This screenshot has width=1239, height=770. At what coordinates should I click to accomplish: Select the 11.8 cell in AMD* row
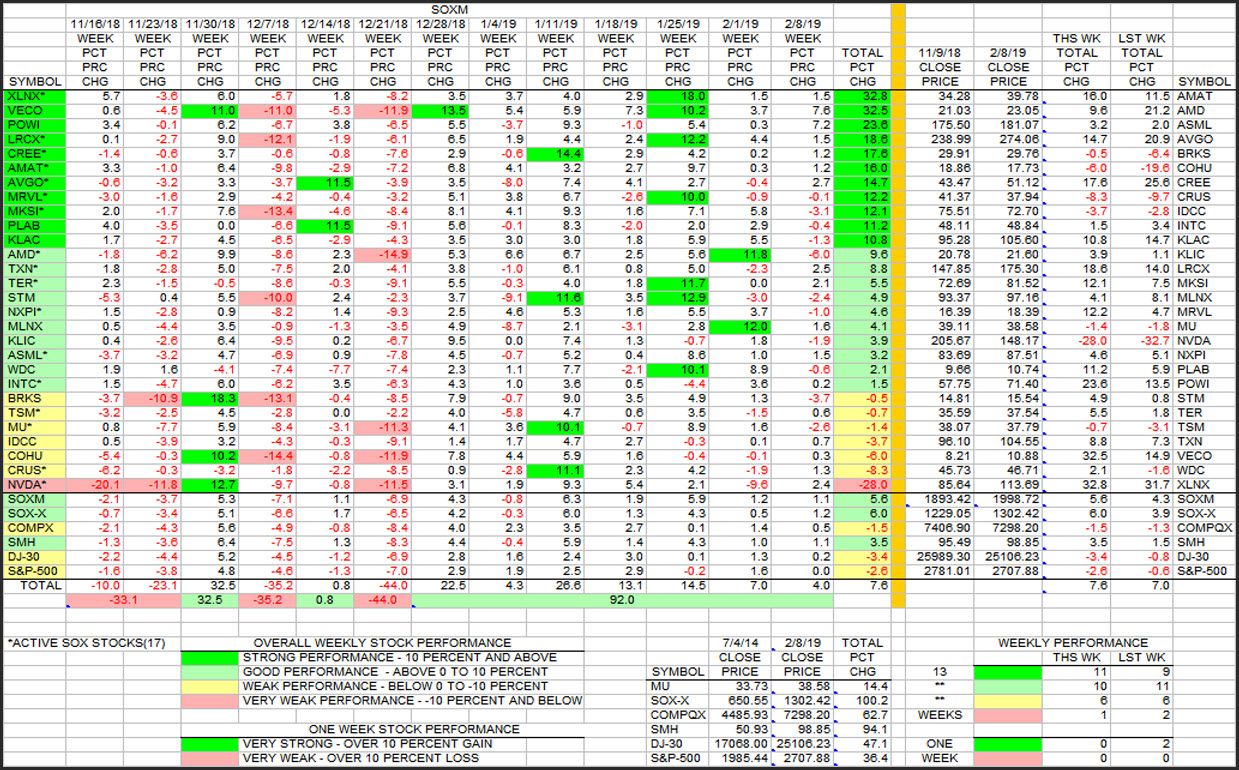[x=738, y=255]
